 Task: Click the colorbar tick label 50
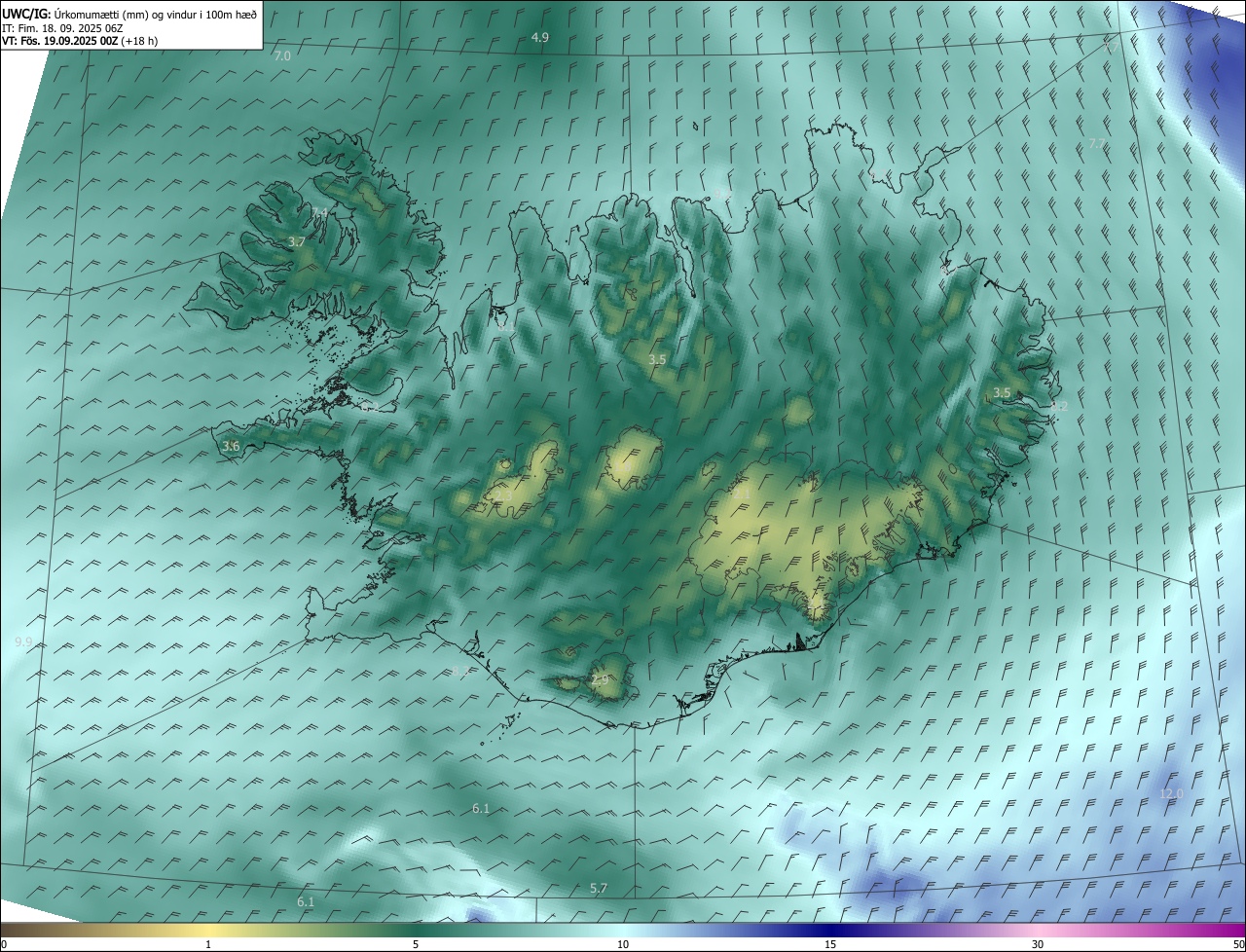[x=1238, y=944]
